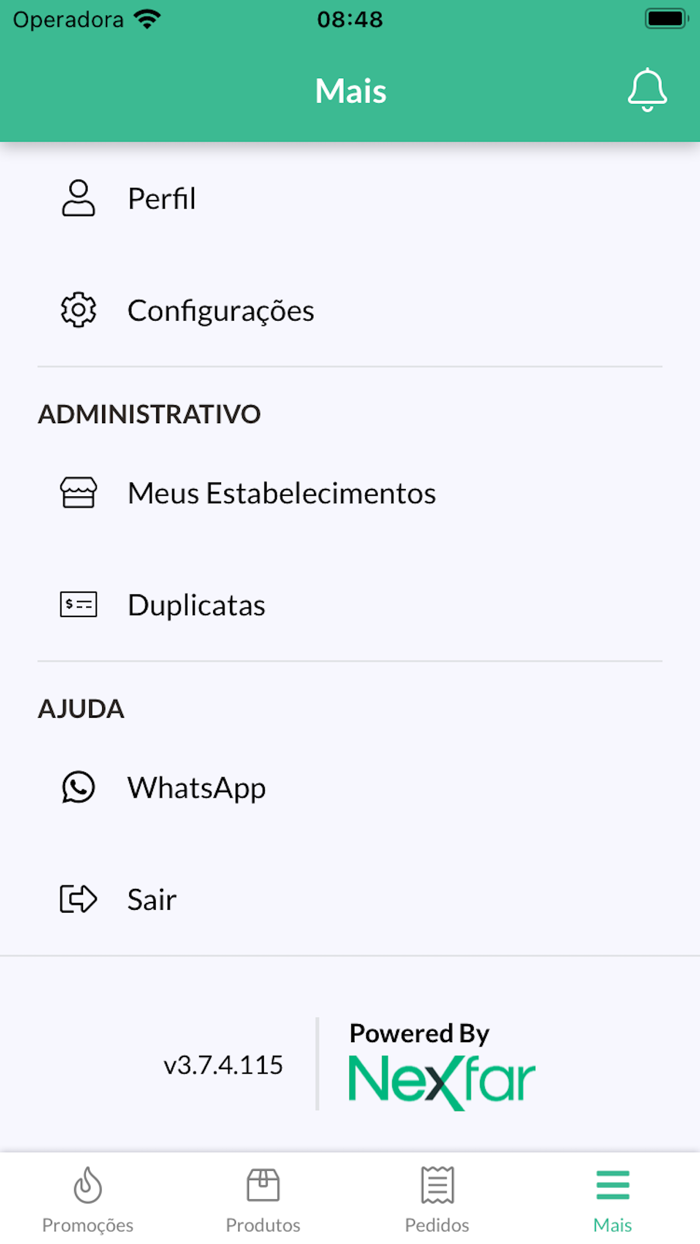700x1244 pixels.
Task: Open the Perfil menu entry
Action: coord(161,198)
